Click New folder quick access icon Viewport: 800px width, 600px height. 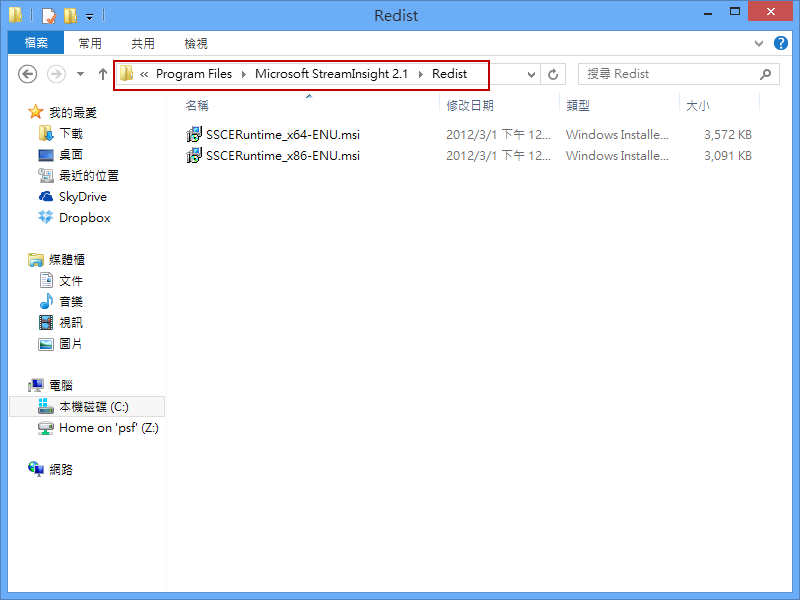tap(70, 16)
